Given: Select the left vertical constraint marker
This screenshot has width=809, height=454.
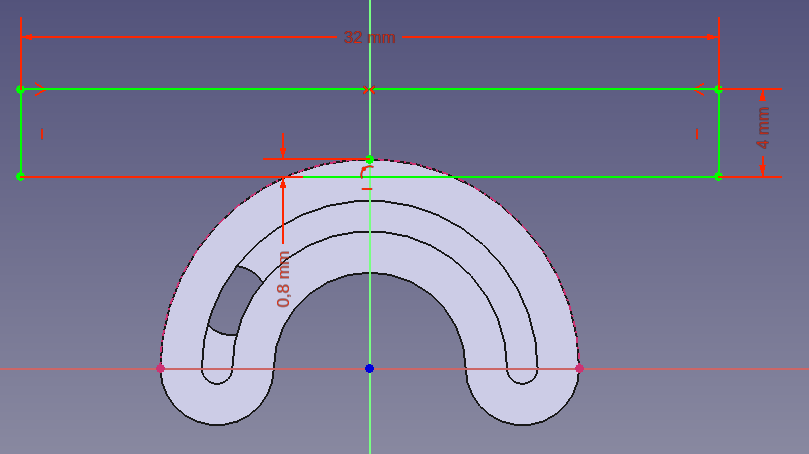Looking at the screenshot, I should [x=42, y=134].
